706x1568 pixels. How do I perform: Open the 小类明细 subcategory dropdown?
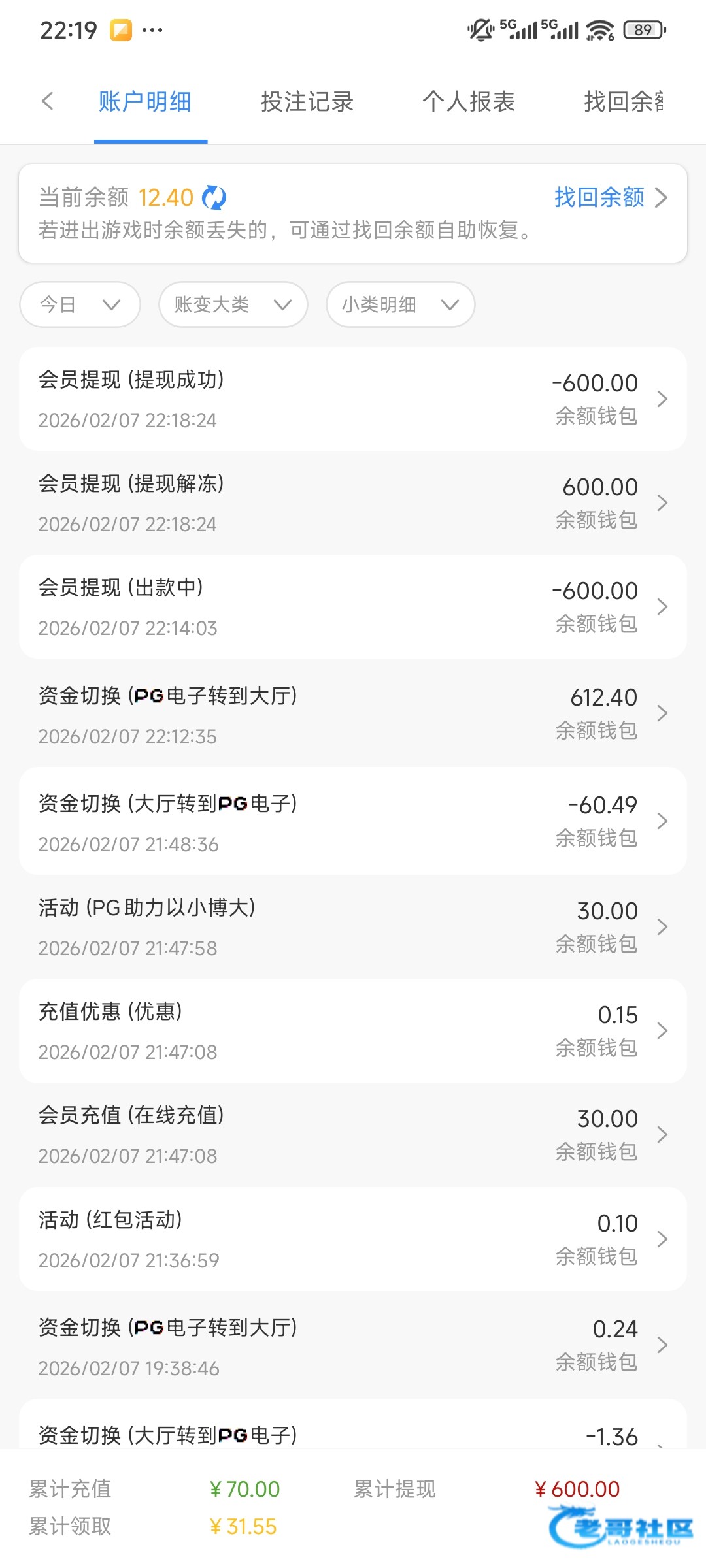pos(400,304)
